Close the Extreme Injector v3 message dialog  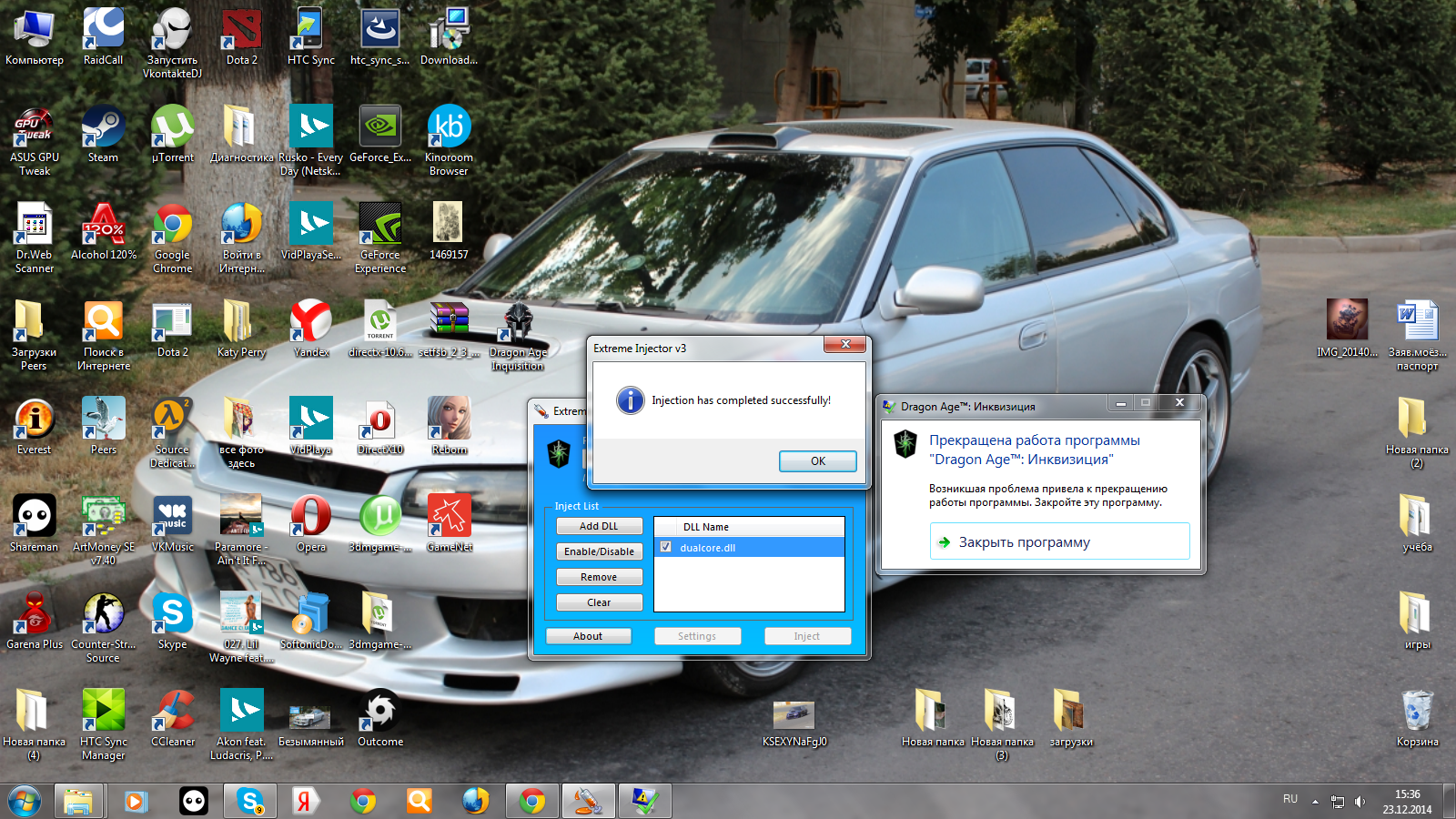click(845, 344)
